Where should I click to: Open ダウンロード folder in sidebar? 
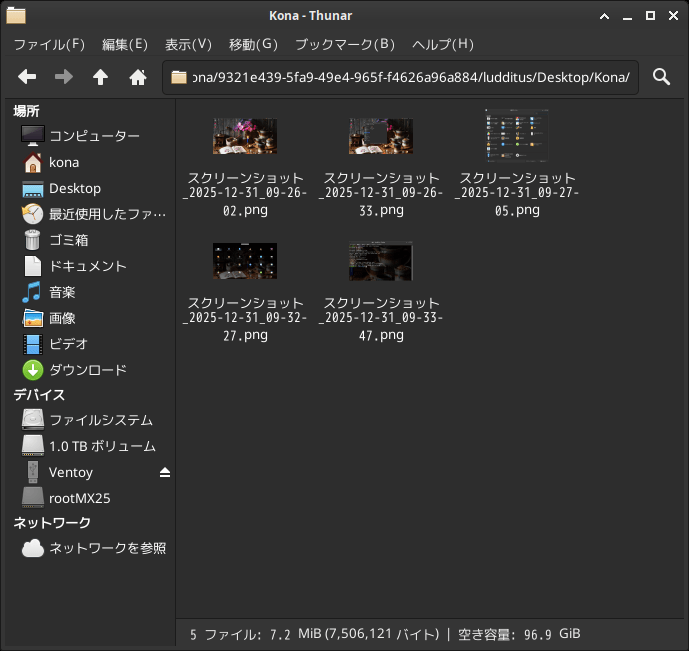pyautogui.click(x=87, y=370)
